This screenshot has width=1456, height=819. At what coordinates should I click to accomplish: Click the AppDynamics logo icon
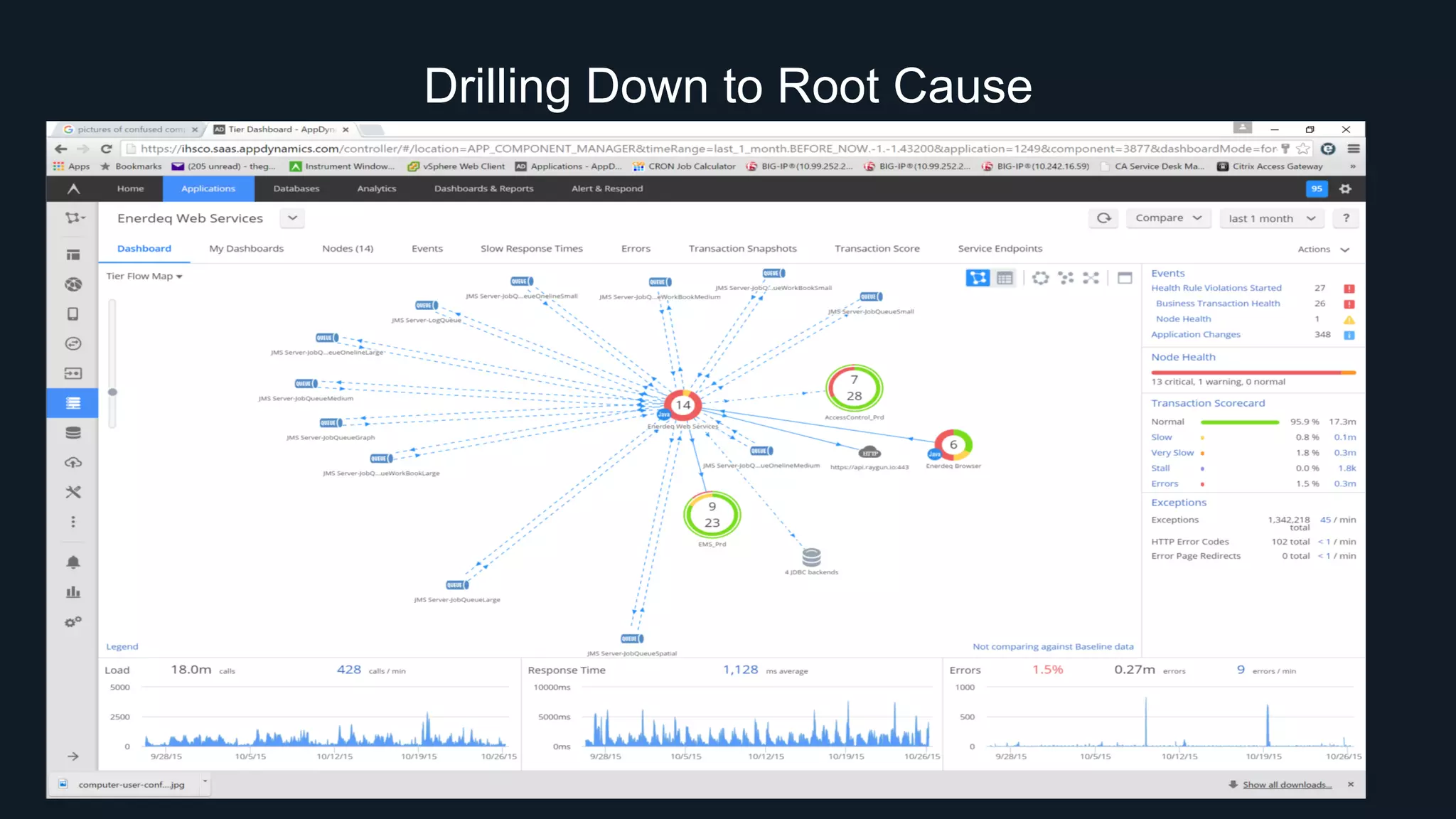pos(73,188)
